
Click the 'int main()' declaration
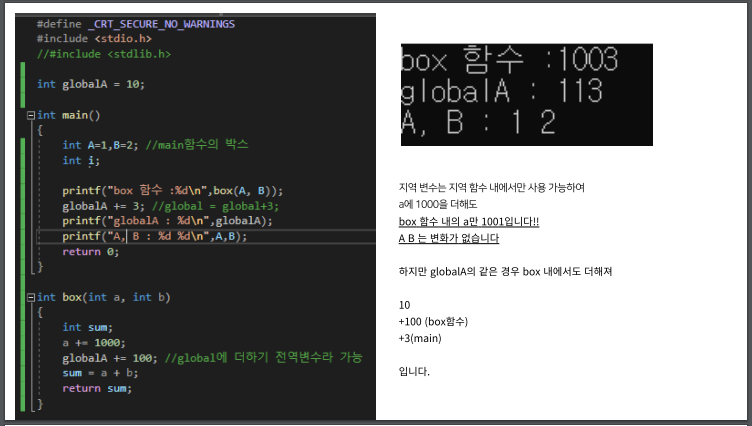[x=69, y=115]
